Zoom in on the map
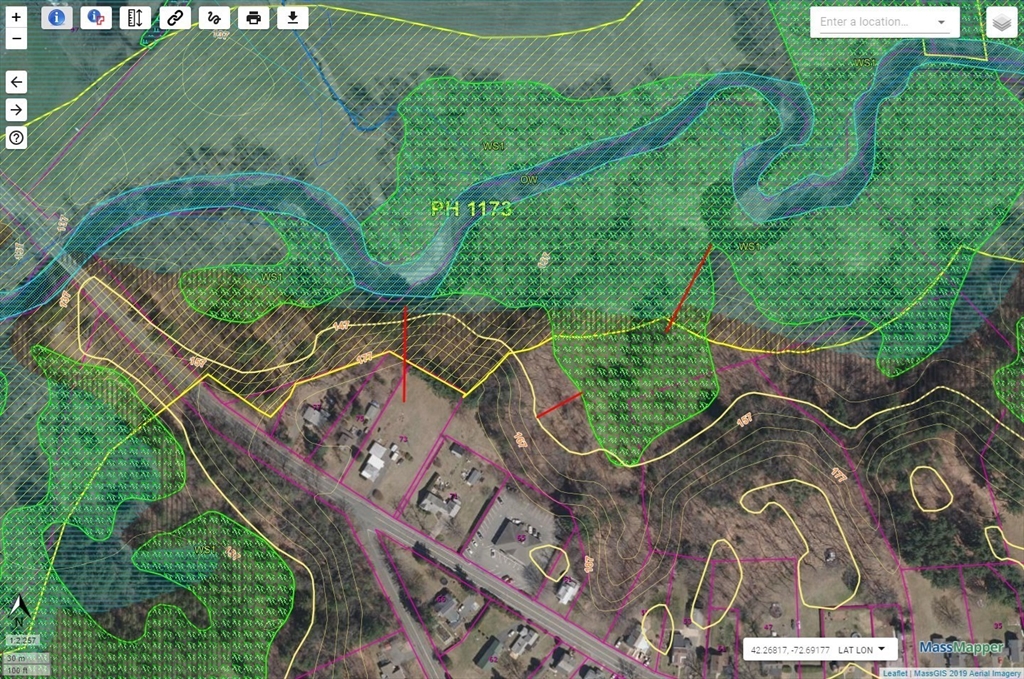 click(x=16, y=17)
